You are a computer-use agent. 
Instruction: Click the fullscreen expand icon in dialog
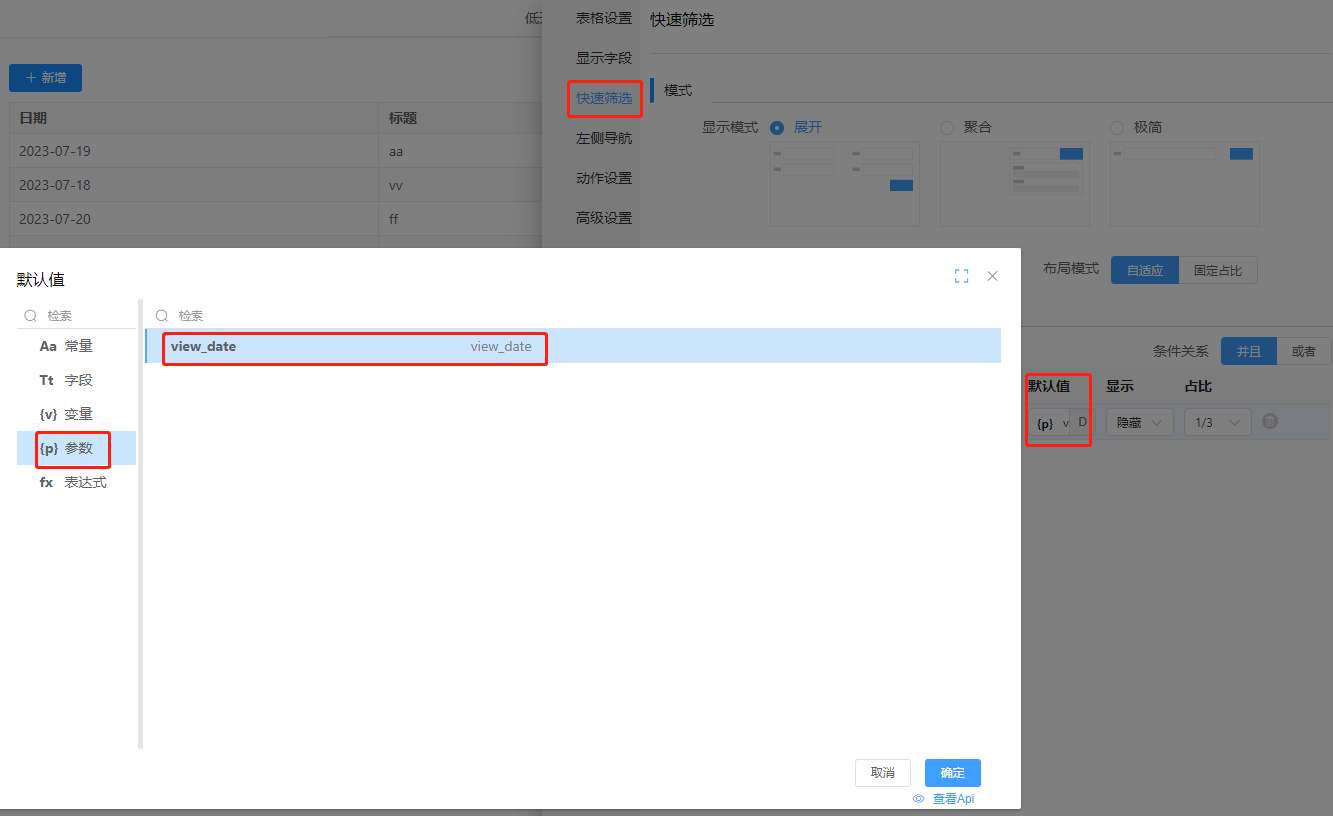(961, 276)
